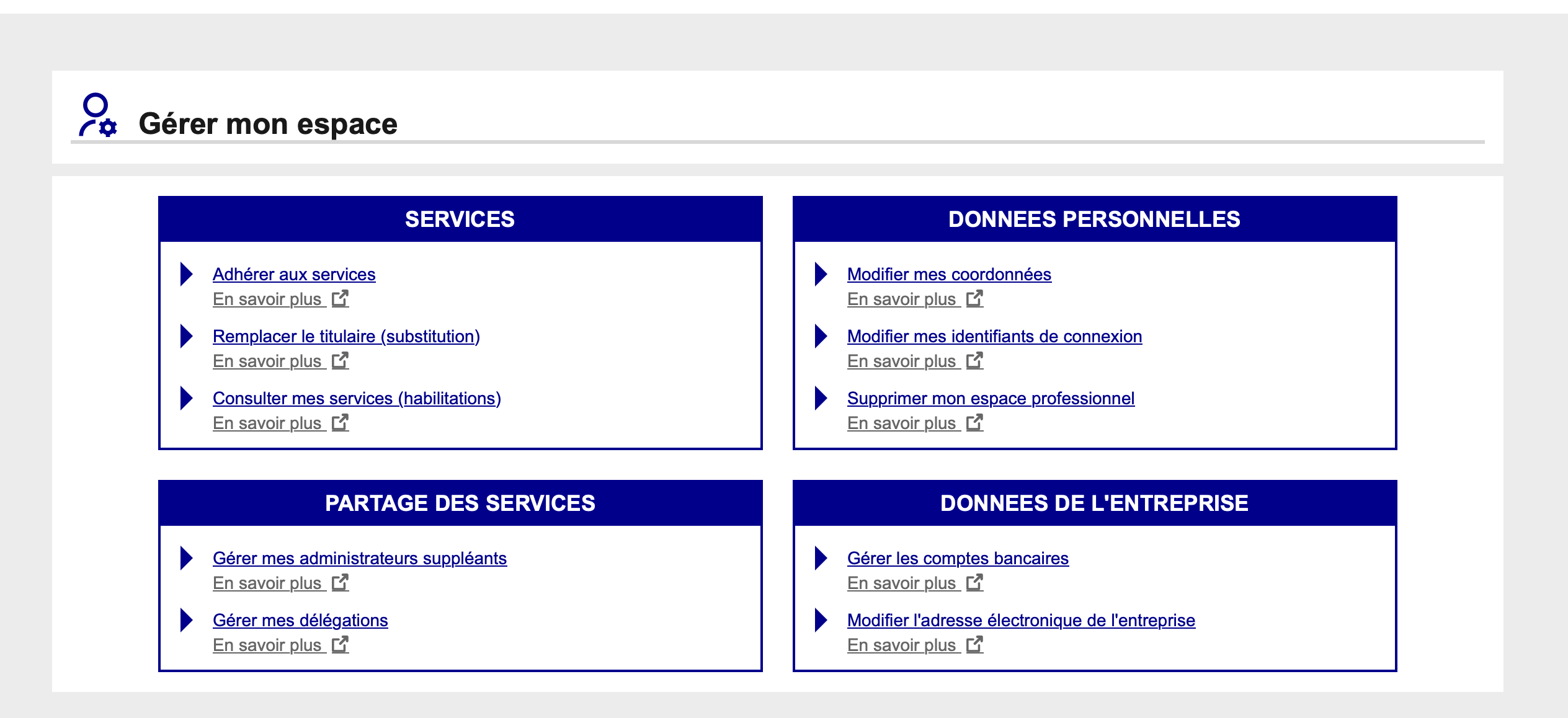Open Supprimer mon espace professionnel
The image size is (1568, 718).
click(x=991, y=398)
